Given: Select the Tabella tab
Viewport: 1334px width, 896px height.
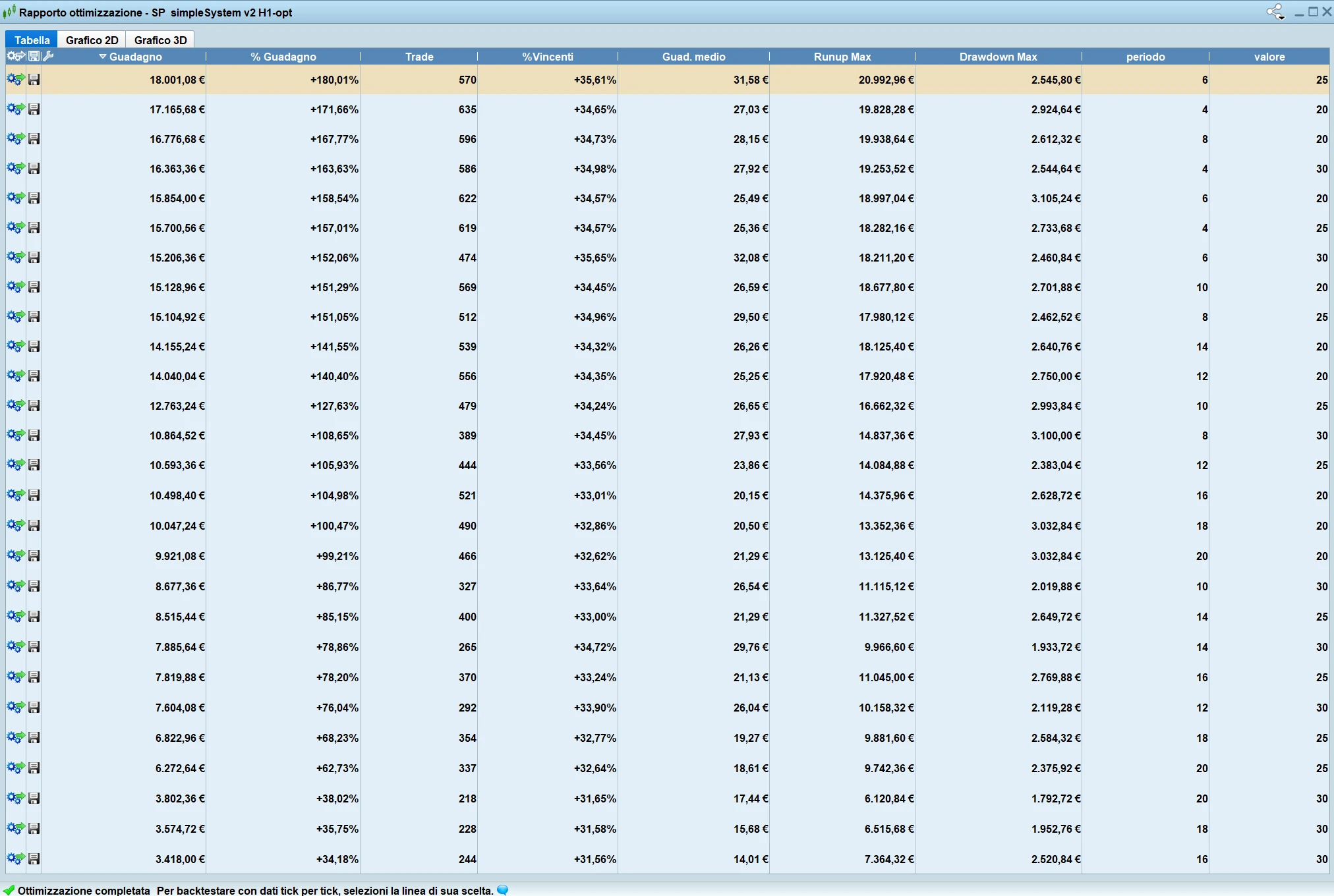Looking at the screenshot, I should click(x=32, y=40).
